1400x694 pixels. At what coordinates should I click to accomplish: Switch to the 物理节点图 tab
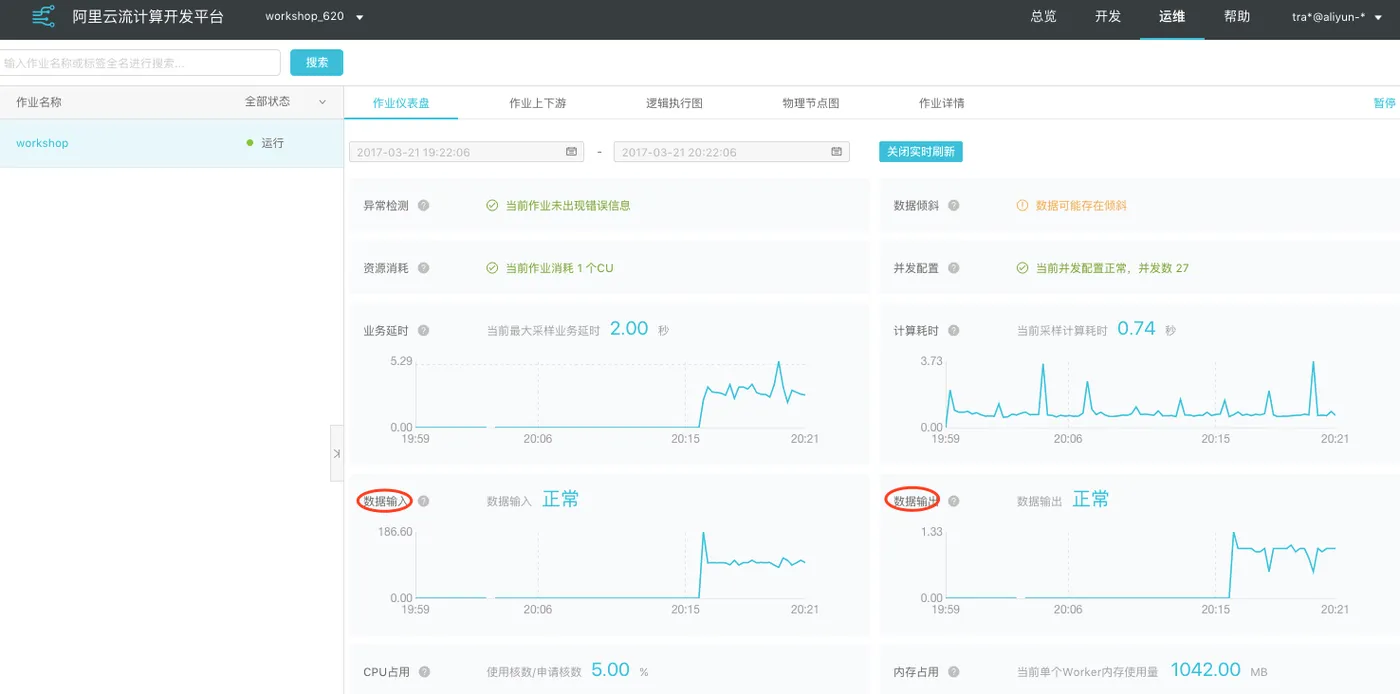(811, 103)
